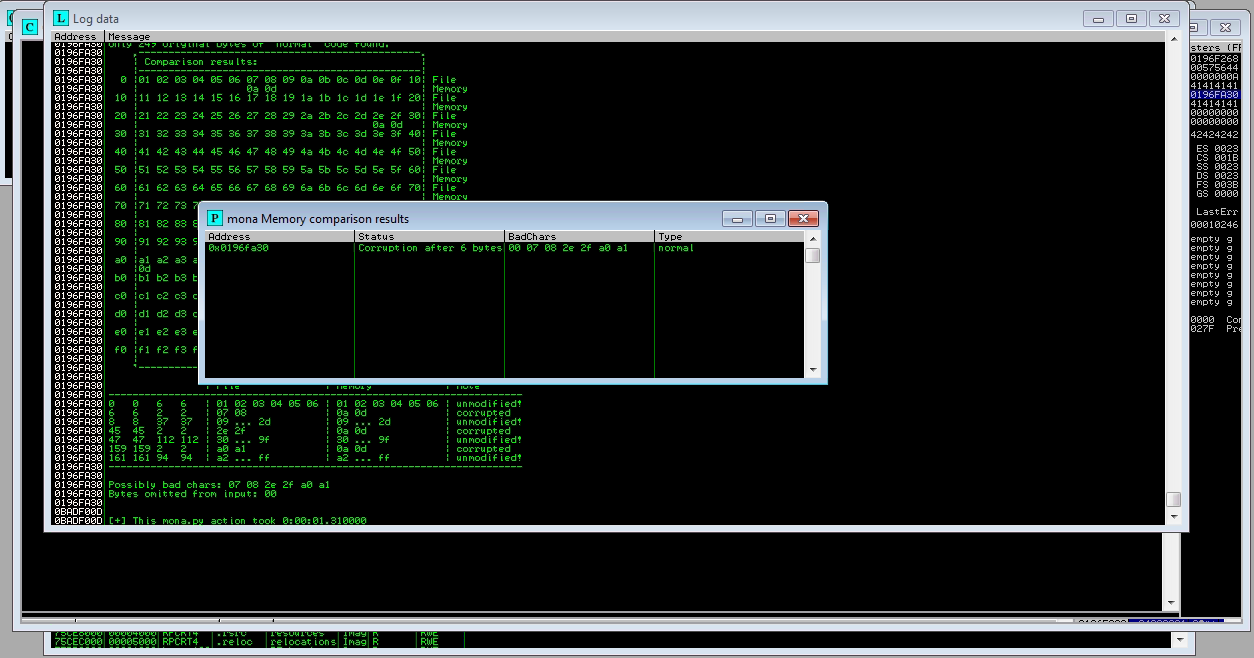Sort by BadChars column in mona results
The height and width of the screenshot is (658, 1254).
coord(580,237)
